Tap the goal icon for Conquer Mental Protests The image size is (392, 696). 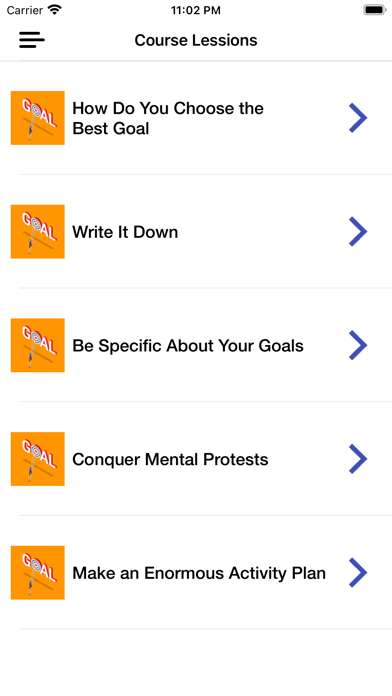click(x=38, y=459)
